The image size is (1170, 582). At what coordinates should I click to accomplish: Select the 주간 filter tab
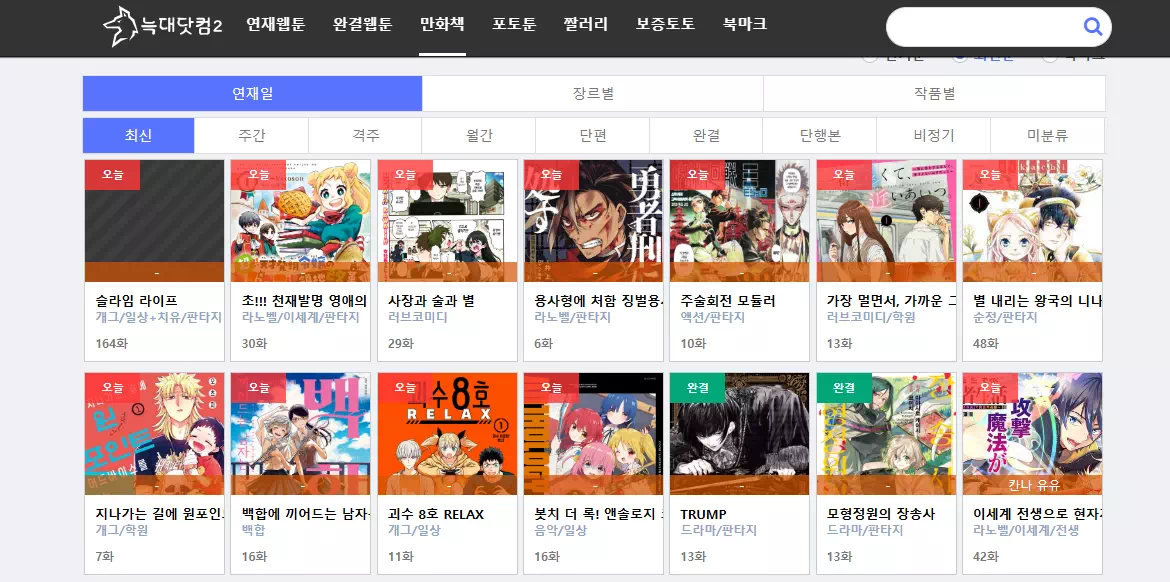[251, 135]
